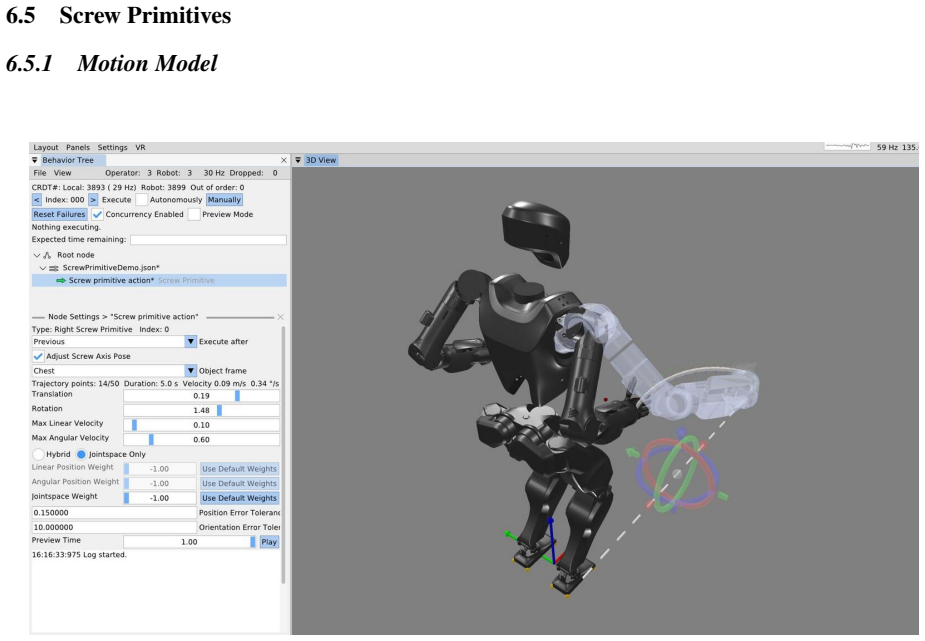Viewport: 925px width, 641px height.
Task: Select the Behavior Tree panel tab
Action: coord(68,160)
